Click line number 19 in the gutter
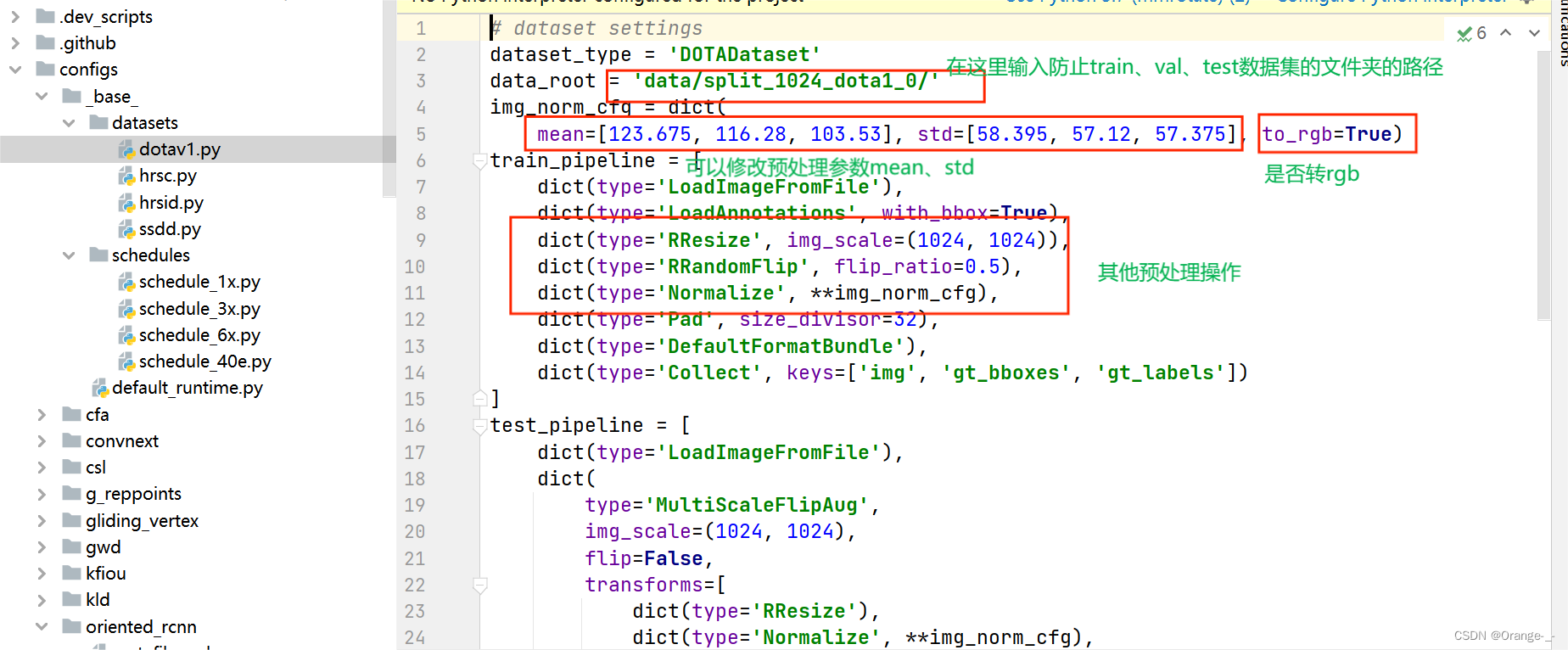Image resolution: width=1568 pixels, height=650 pixels. 414,505
